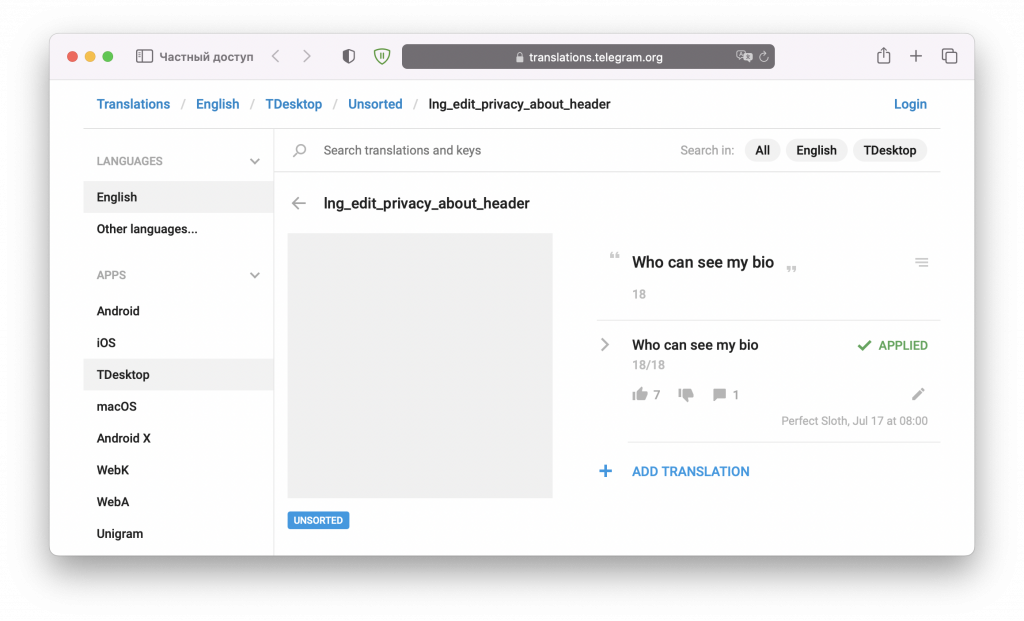
Task: Like the translation with thumbs up
Action: click(x=640, y=394)
